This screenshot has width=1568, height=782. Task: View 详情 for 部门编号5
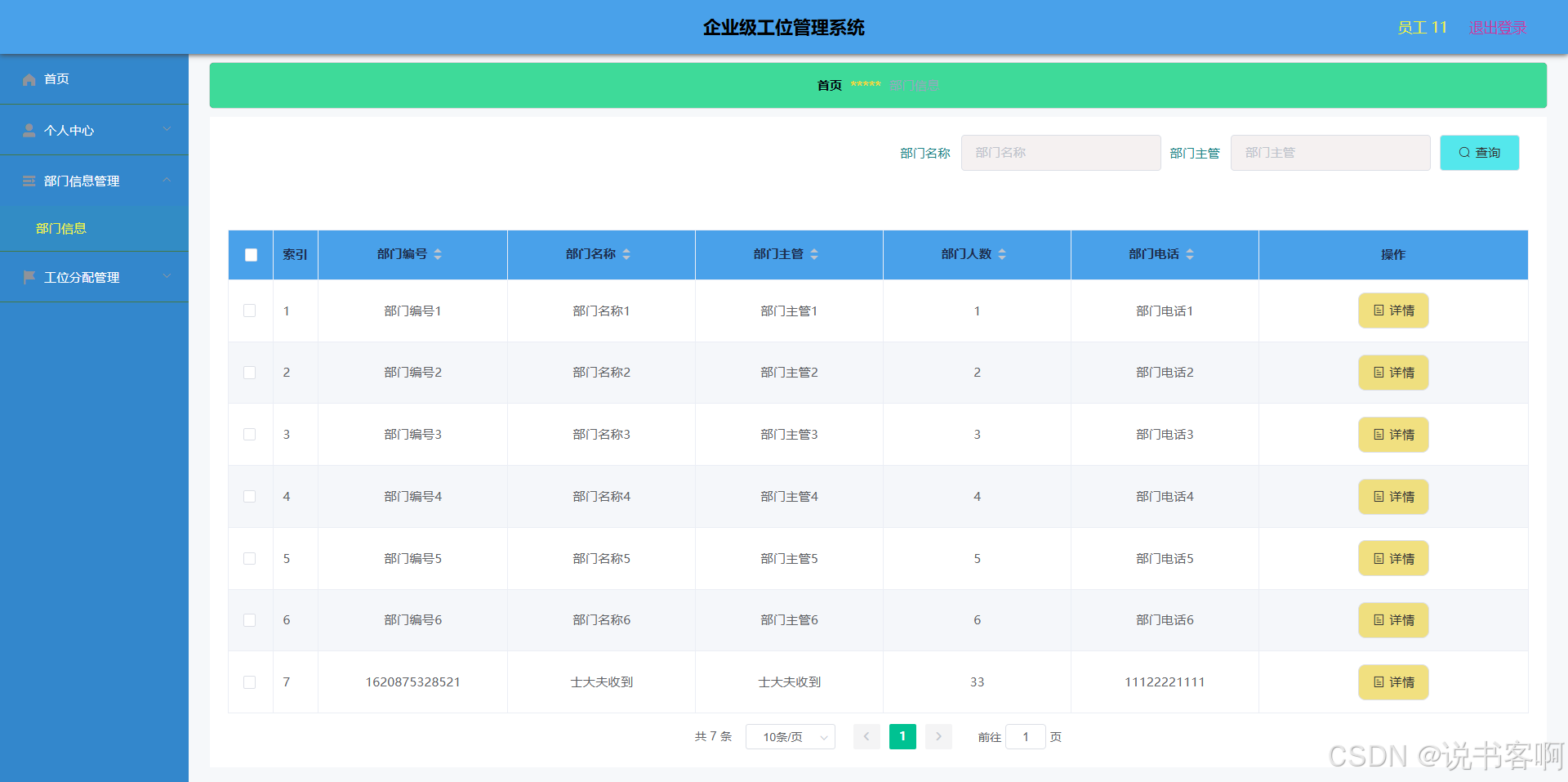[1393, 559]
